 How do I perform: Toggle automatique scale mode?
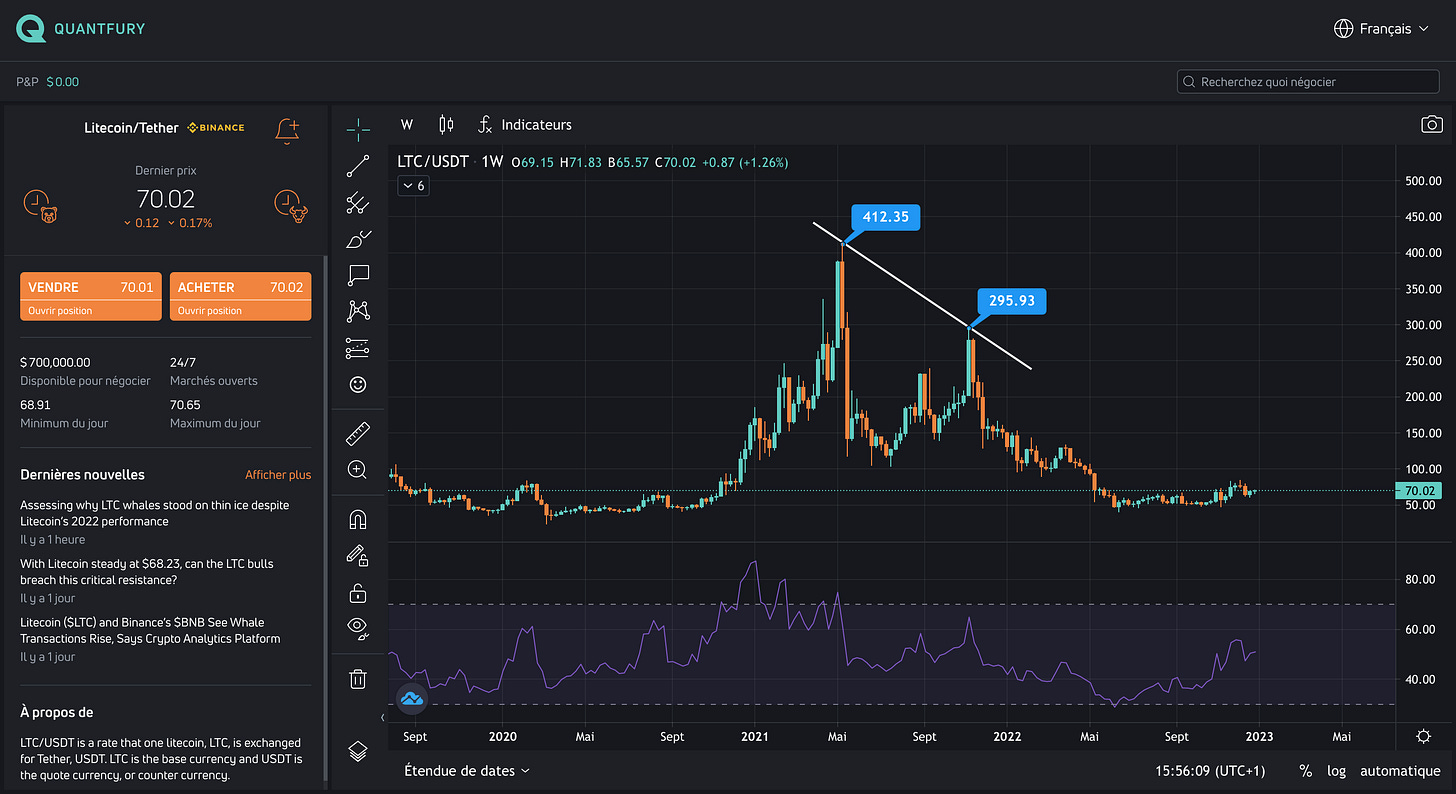click(1402, 771)
